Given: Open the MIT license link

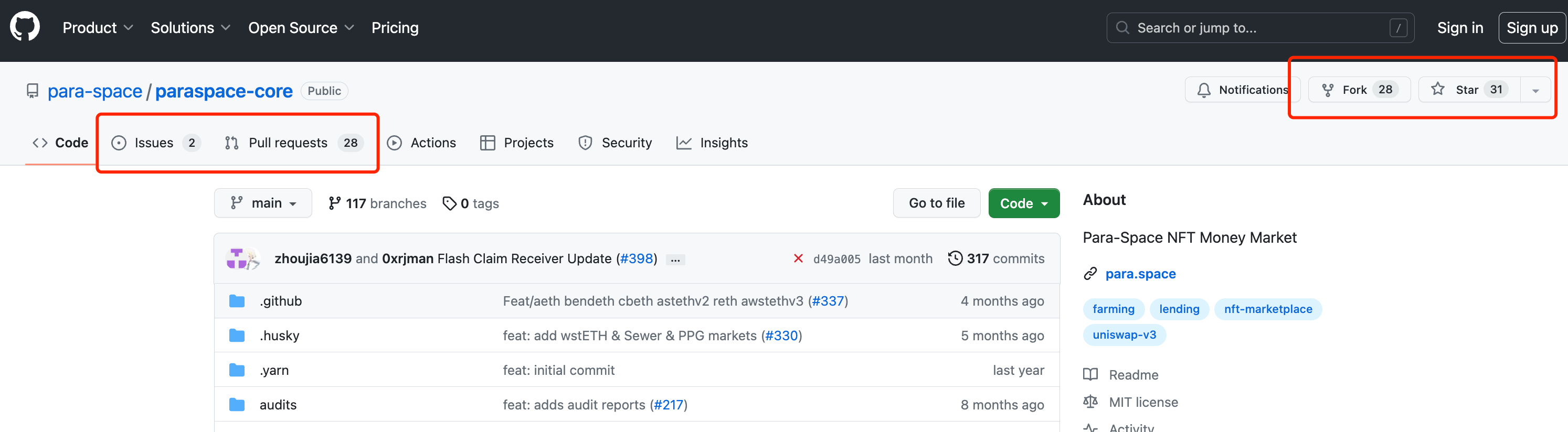Looking at the screenshot, I should (1143, 403).
